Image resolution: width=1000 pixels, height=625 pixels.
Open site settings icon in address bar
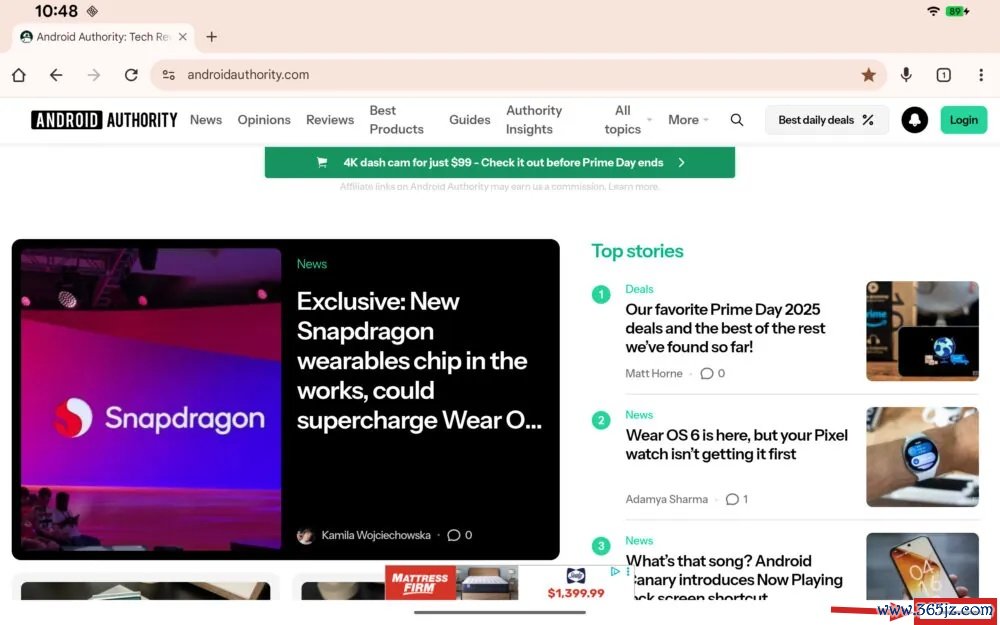pos(168,75)
